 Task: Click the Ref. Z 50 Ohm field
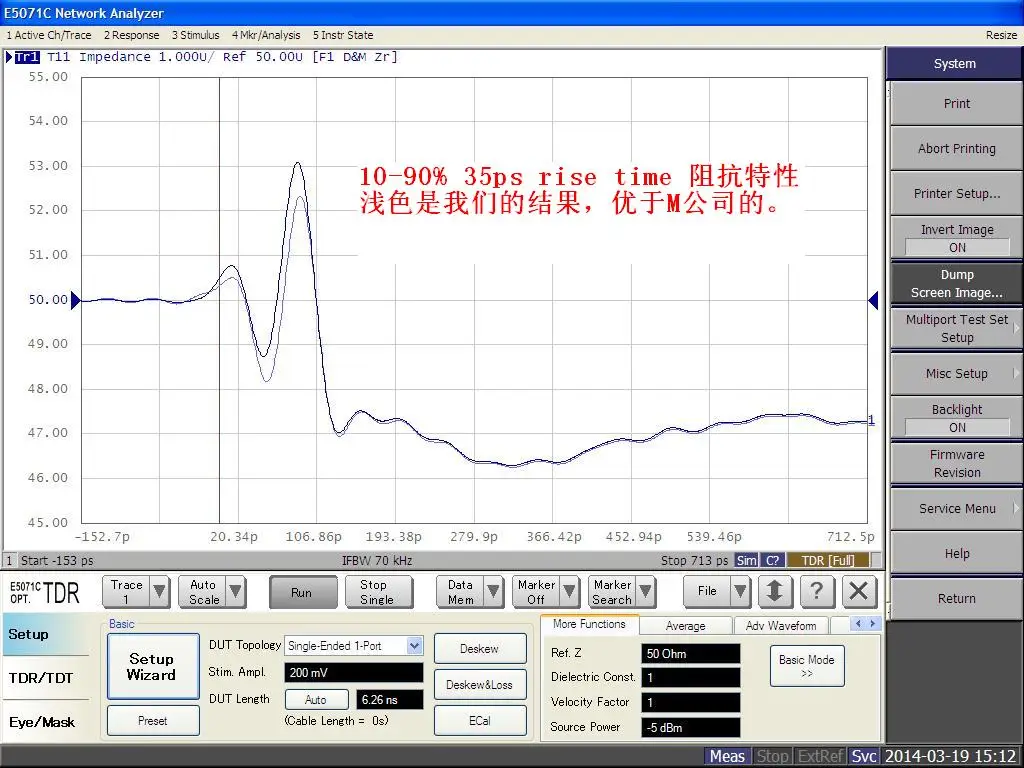coord(690,653)
